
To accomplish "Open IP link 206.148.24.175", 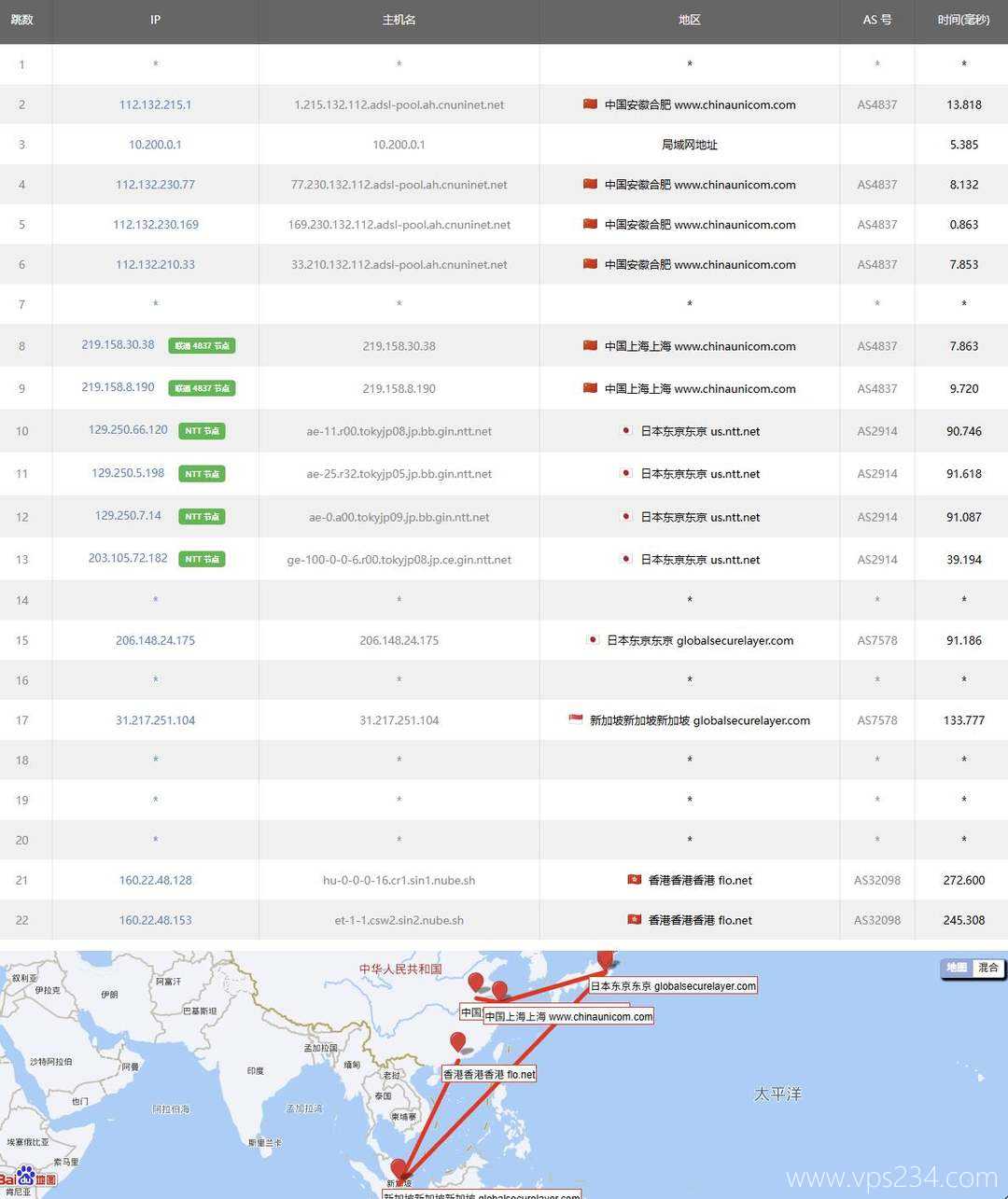I will coord(155,641).
